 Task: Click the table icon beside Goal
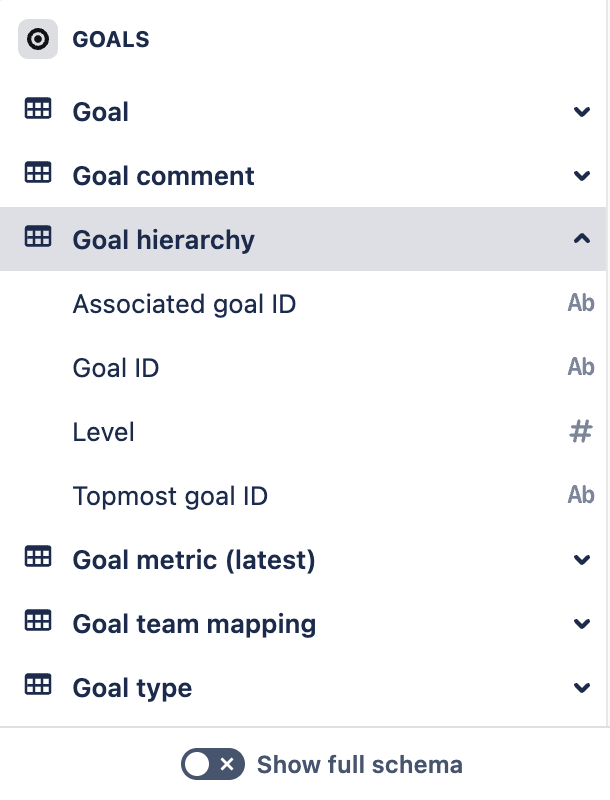click(38, 111)
